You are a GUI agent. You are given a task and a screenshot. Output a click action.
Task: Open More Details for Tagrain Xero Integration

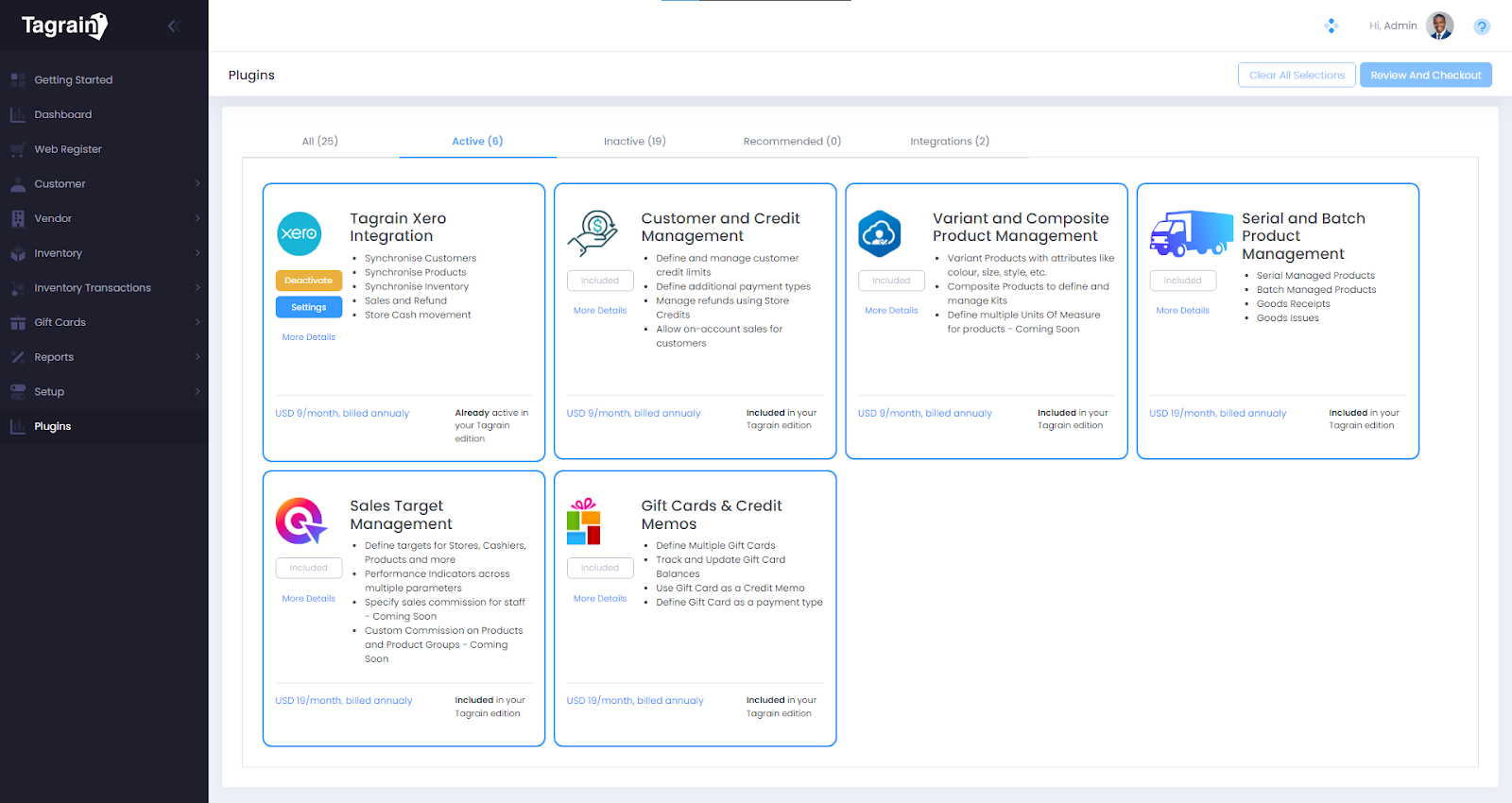click(x=309, y=337)
